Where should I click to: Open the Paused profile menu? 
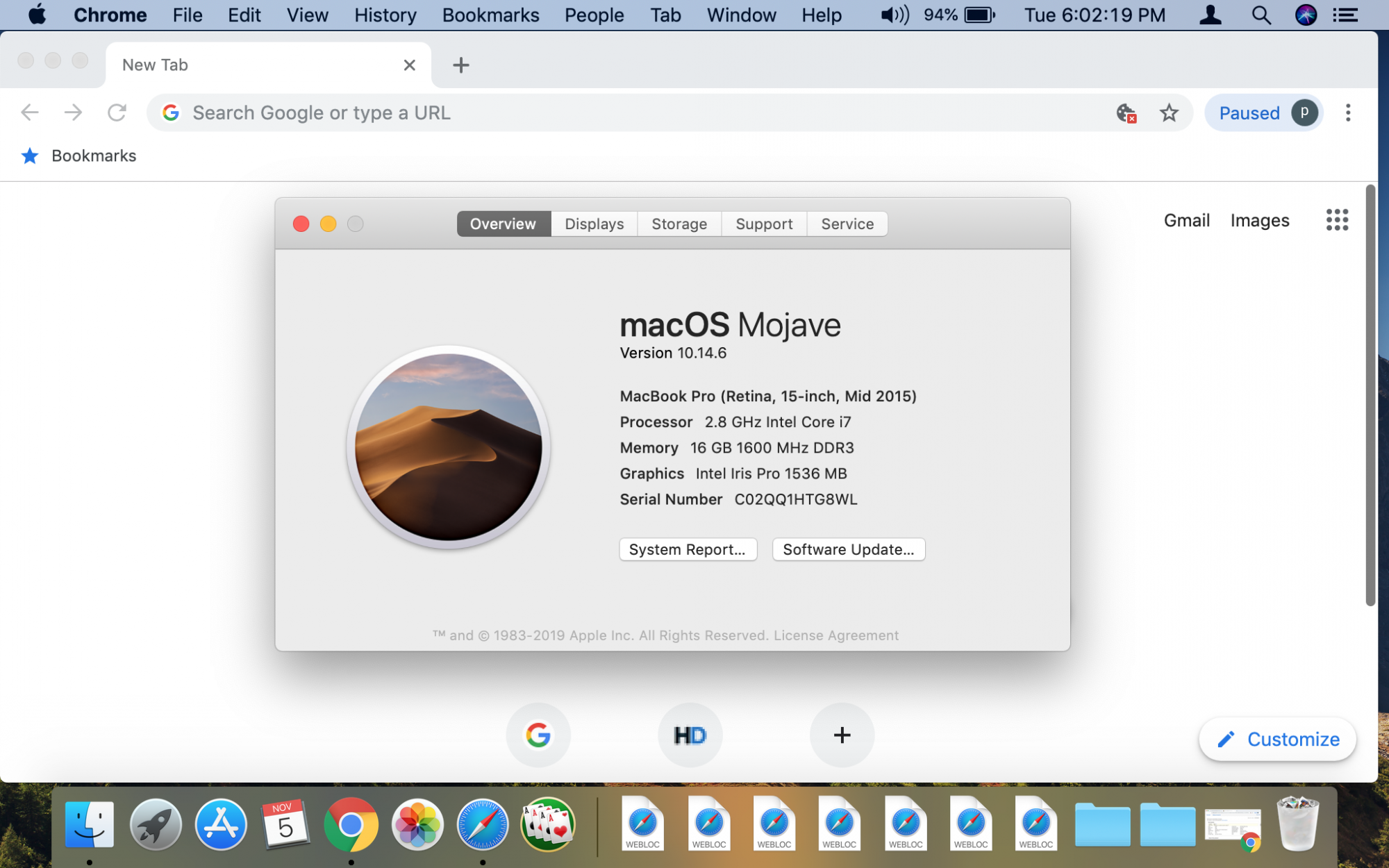click(x=1265, y=112)
